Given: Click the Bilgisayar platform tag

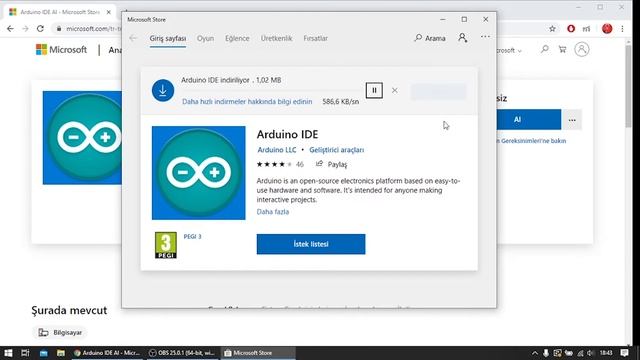Looking at the screenshot, I should coord(60,333).
